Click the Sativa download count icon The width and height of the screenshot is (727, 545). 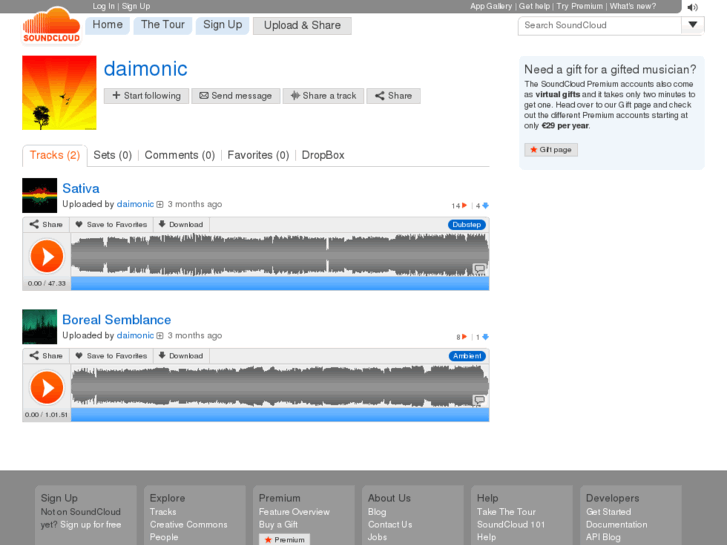pyautogui.click(x=485, y=205)
